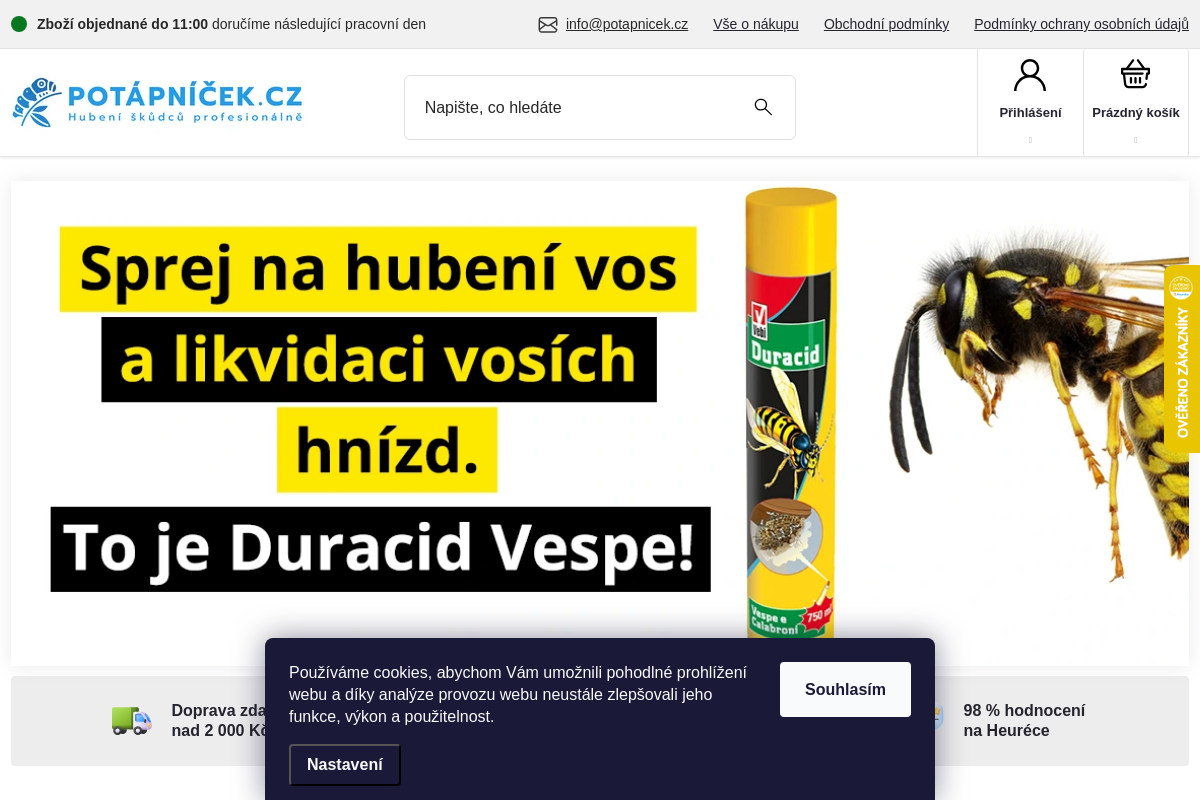1200x800 pixels.
Task: Open the Duracid Vespe banner headline
Action: pos(380,409)
